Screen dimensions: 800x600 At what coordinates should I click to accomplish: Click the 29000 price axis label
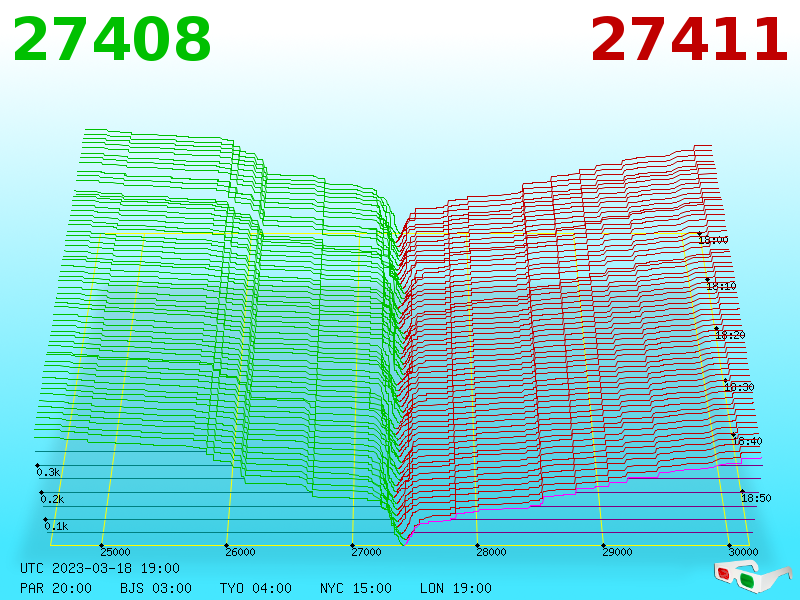[617, 552]
